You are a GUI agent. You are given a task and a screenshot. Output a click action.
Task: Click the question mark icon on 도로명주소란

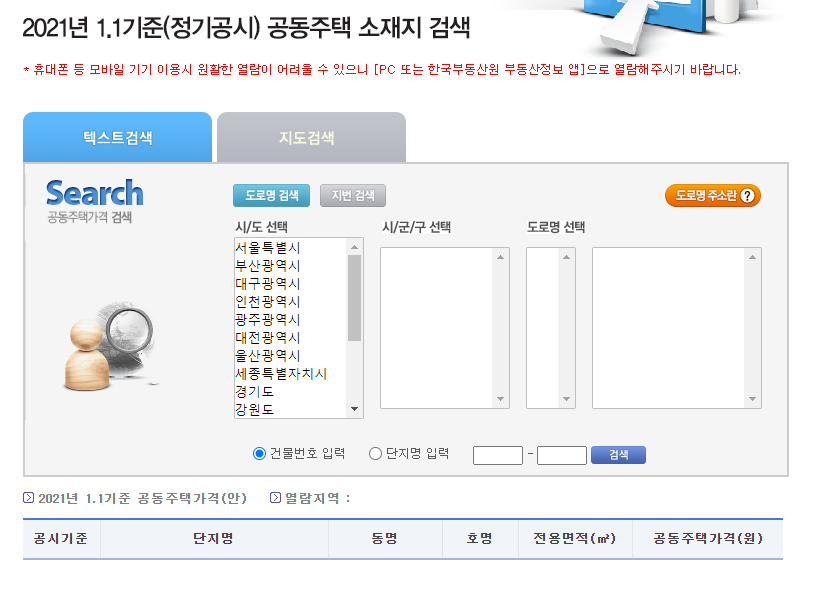click(747, 196)
